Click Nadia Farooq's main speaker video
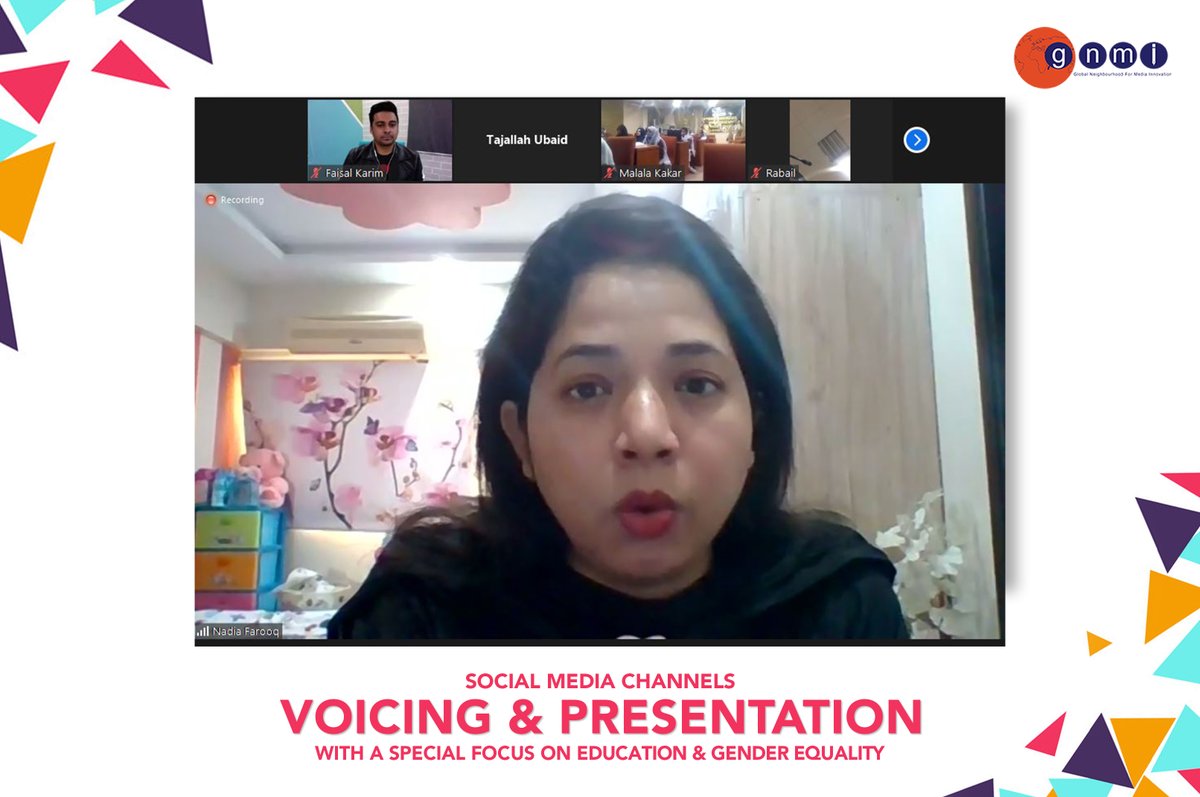The width and height of the screenshot is (1200, 797). click(600, 412)
